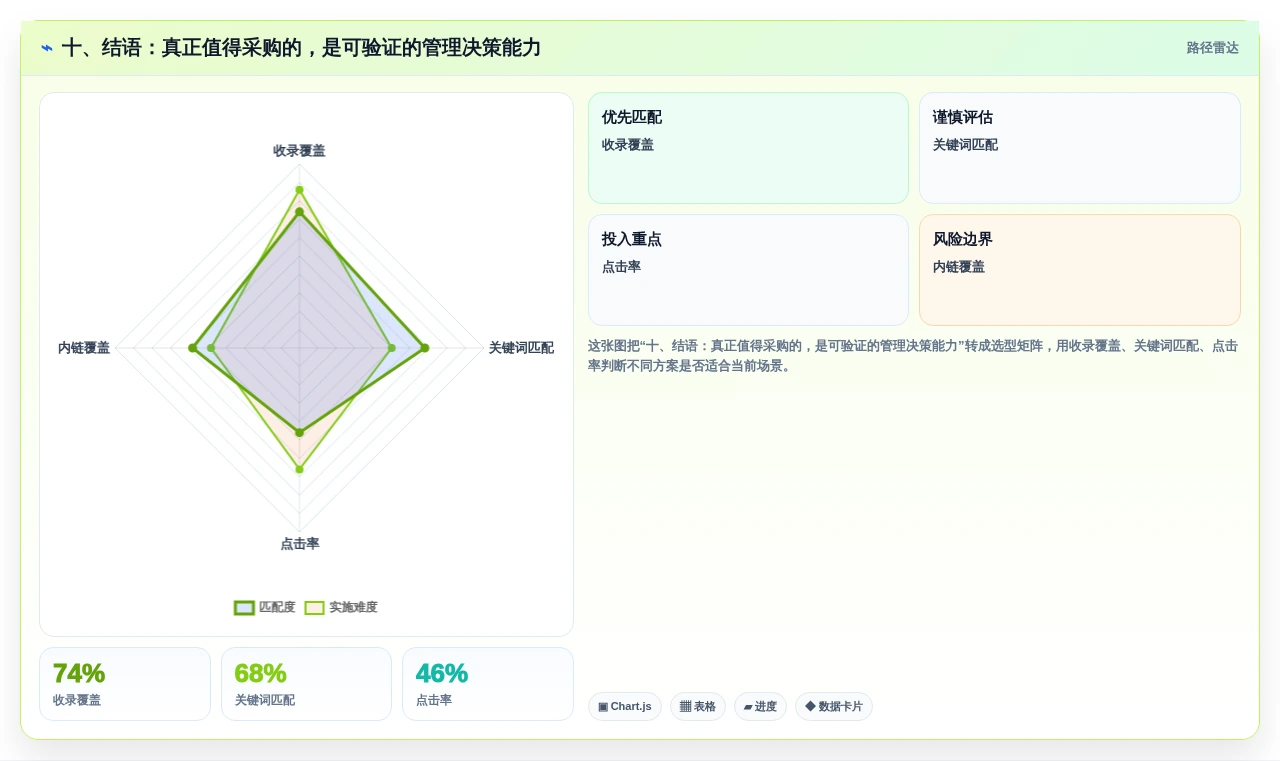Click the 74% 收录覆盖 stat card
This screenshot has height=761, width=1280.
[125, 684]
